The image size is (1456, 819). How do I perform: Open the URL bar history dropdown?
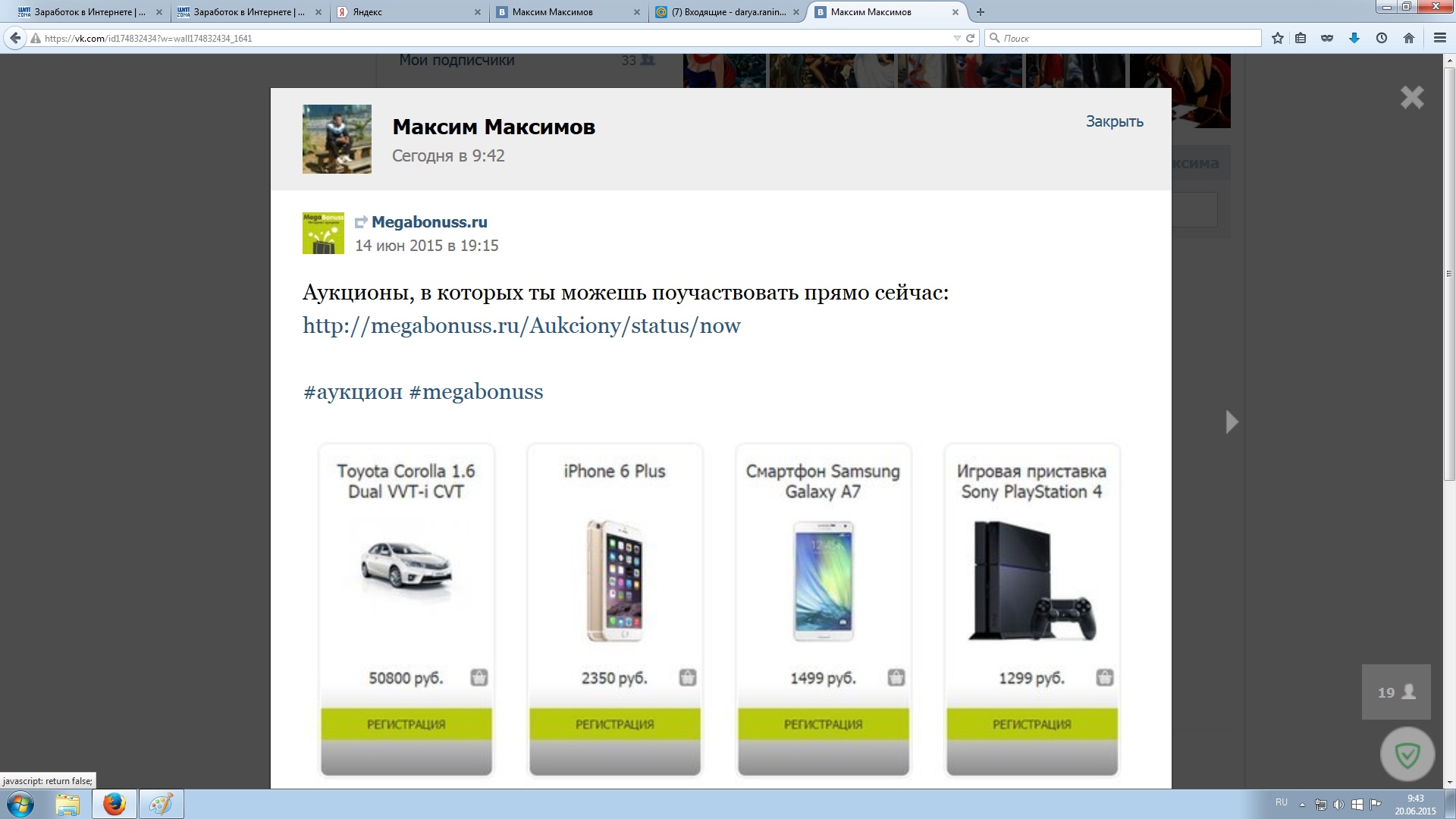click(957, 38)
